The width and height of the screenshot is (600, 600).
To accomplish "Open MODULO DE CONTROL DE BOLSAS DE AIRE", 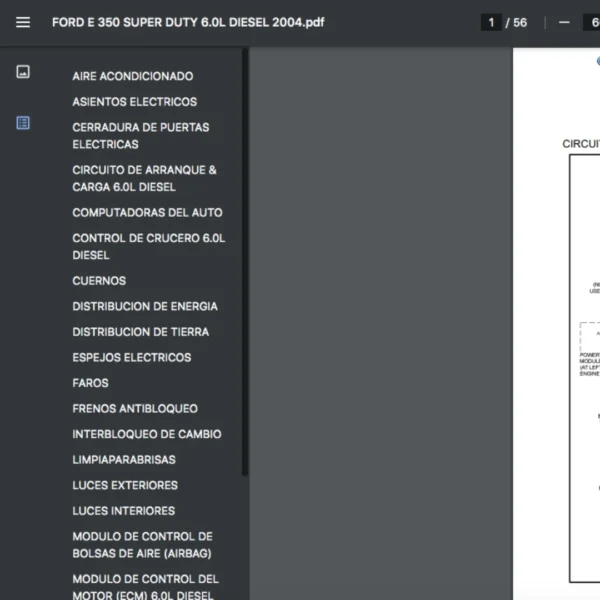I will (x=142, y=545).
